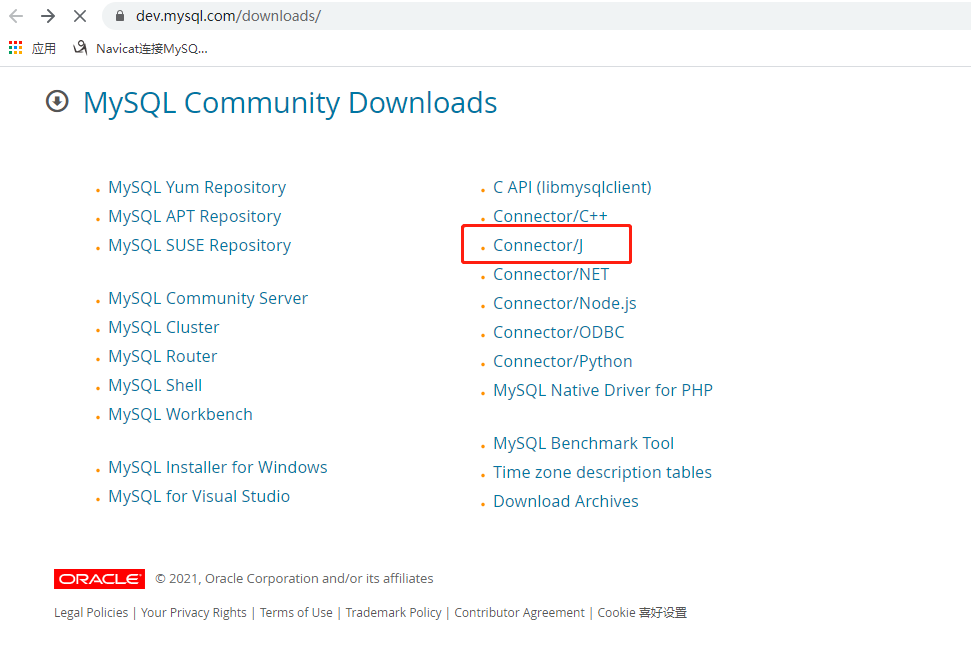Open Time zone description tables

[x=602, y=473]
